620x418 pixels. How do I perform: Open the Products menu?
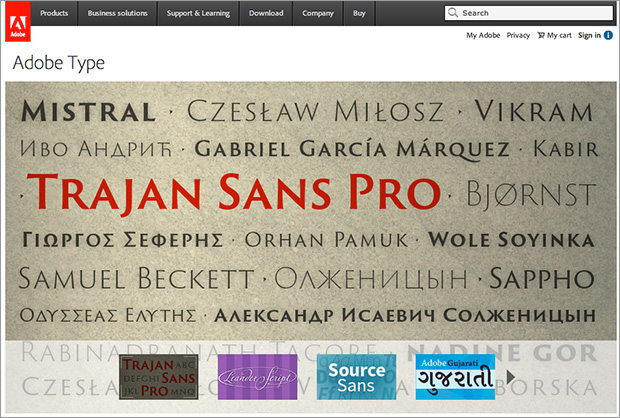(54, 13)
